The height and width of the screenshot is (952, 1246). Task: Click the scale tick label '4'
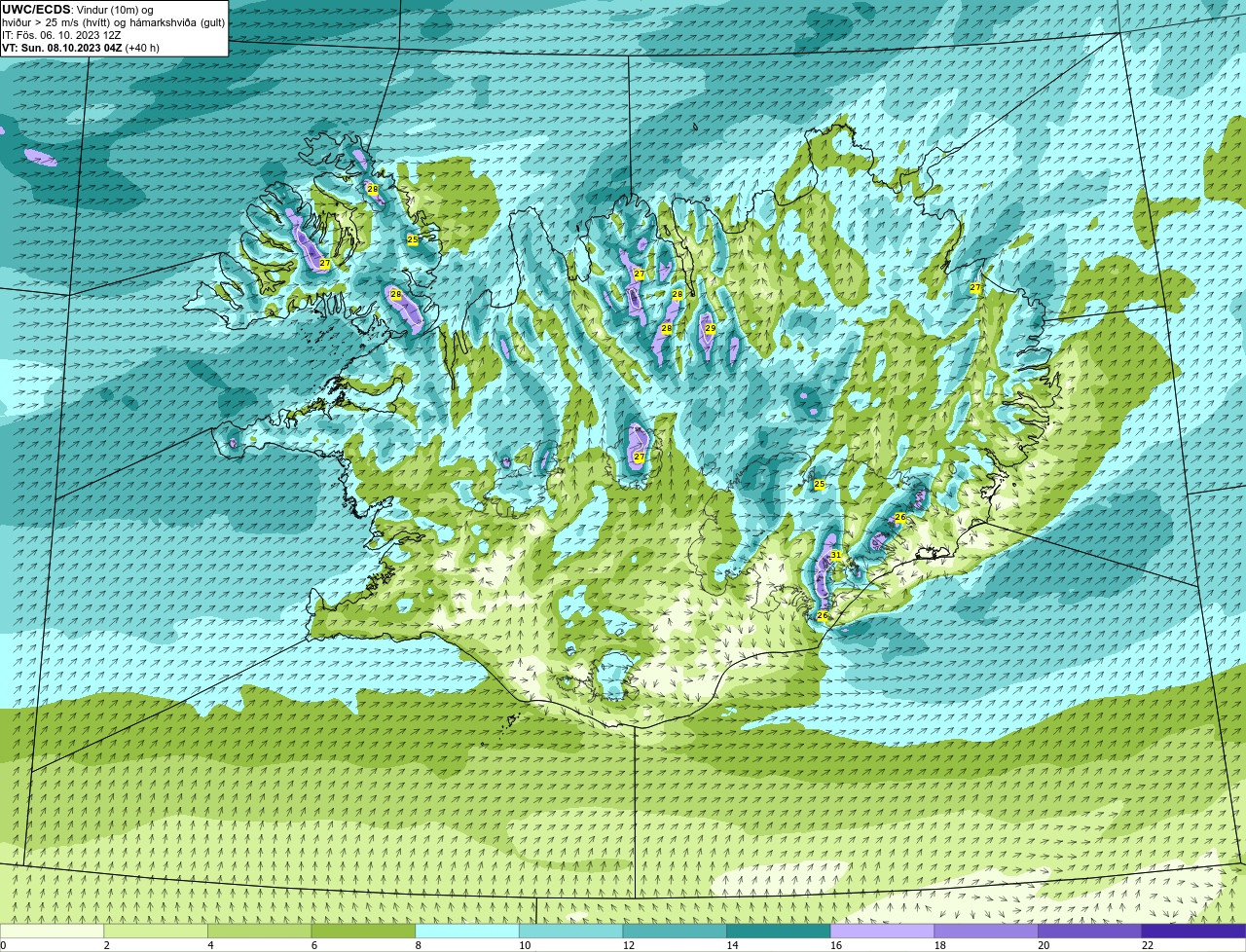click(x=210, y=945)
